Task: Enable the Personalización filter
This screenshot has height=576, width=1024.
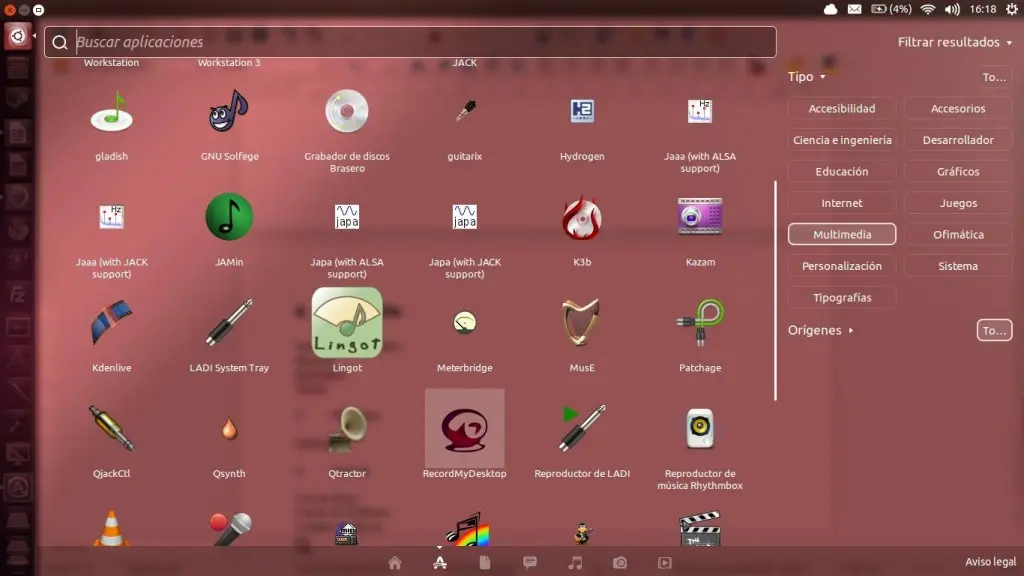Action: coord(842,266)
